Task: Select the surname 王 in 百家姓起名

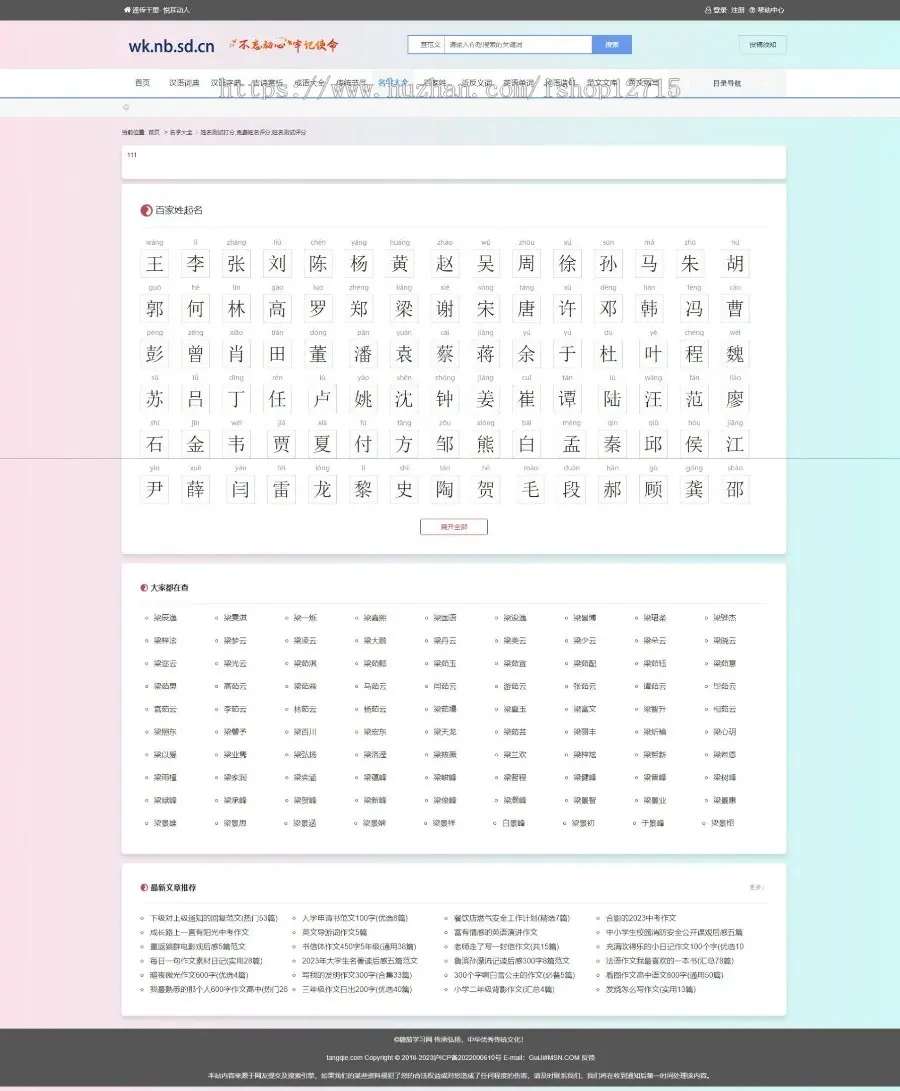Action: (154, 263)
